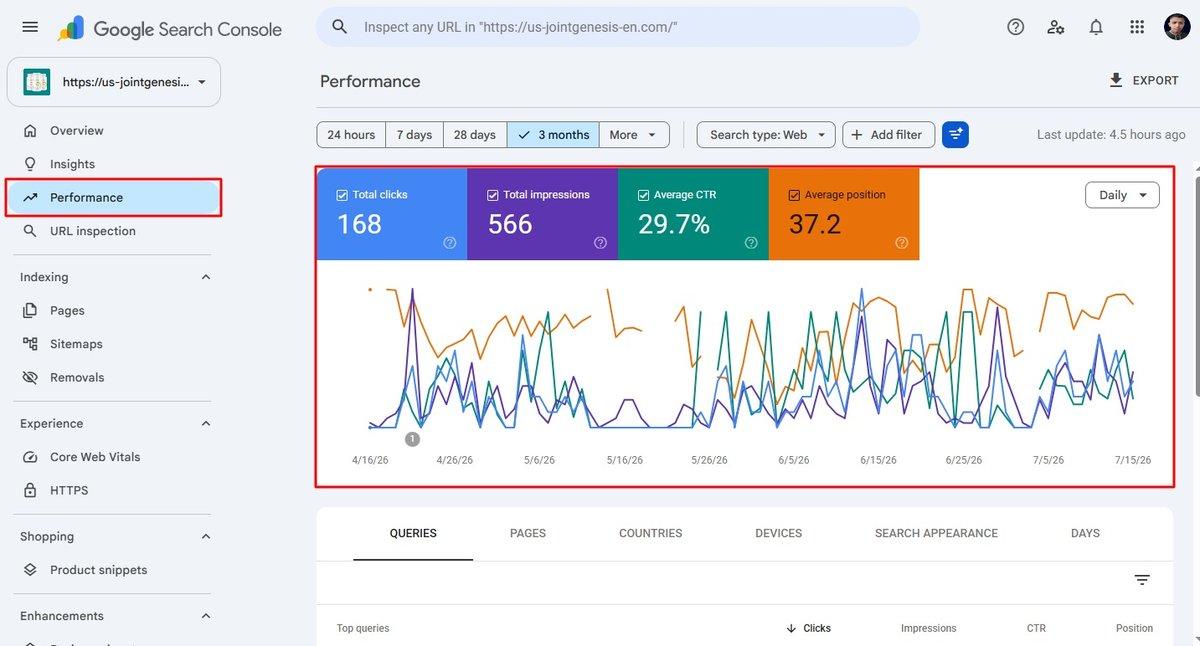Switch to the Countries tab
This screenshot has width=1200, height=646.
[651, 534]
